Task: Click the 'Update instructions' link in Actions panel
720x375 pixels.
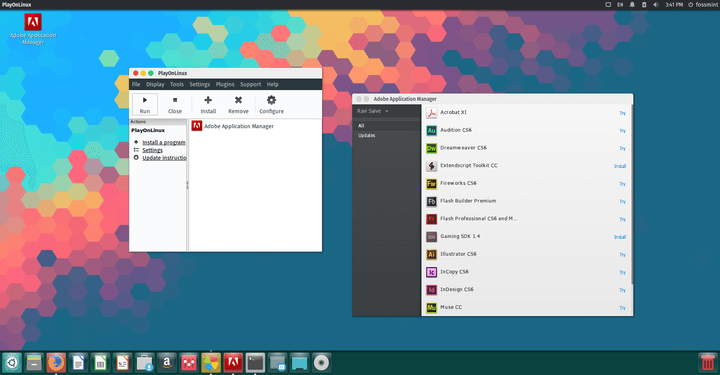Action: tap(164, 158)
